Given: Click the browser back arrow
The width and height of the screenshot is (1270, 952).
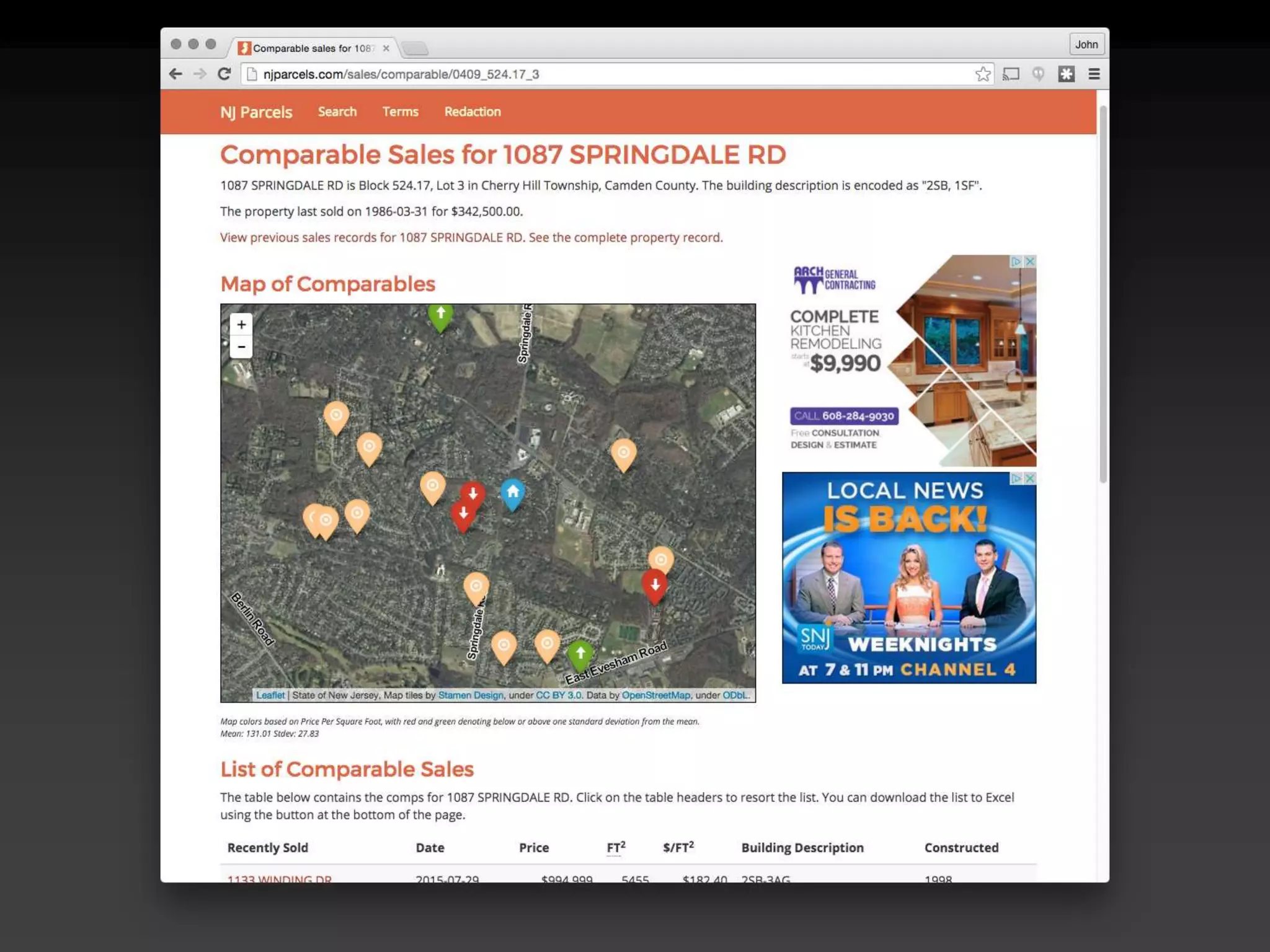Looking at the screenshot, I should (x=176, y=74).
